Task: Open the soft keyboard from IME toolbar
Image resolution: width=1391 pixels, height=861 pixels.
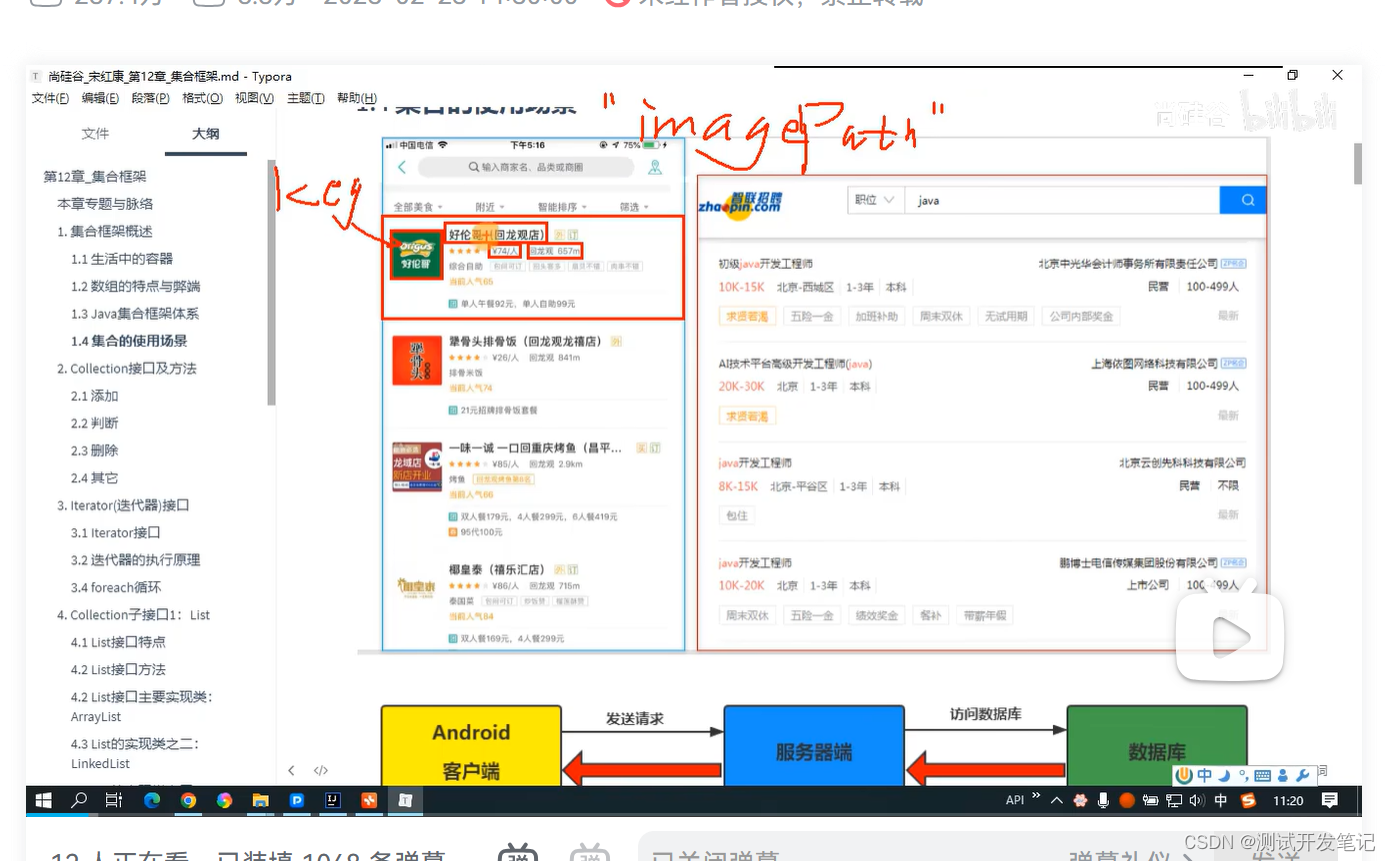Action: pyautogui.click(x=1262, y=775)
